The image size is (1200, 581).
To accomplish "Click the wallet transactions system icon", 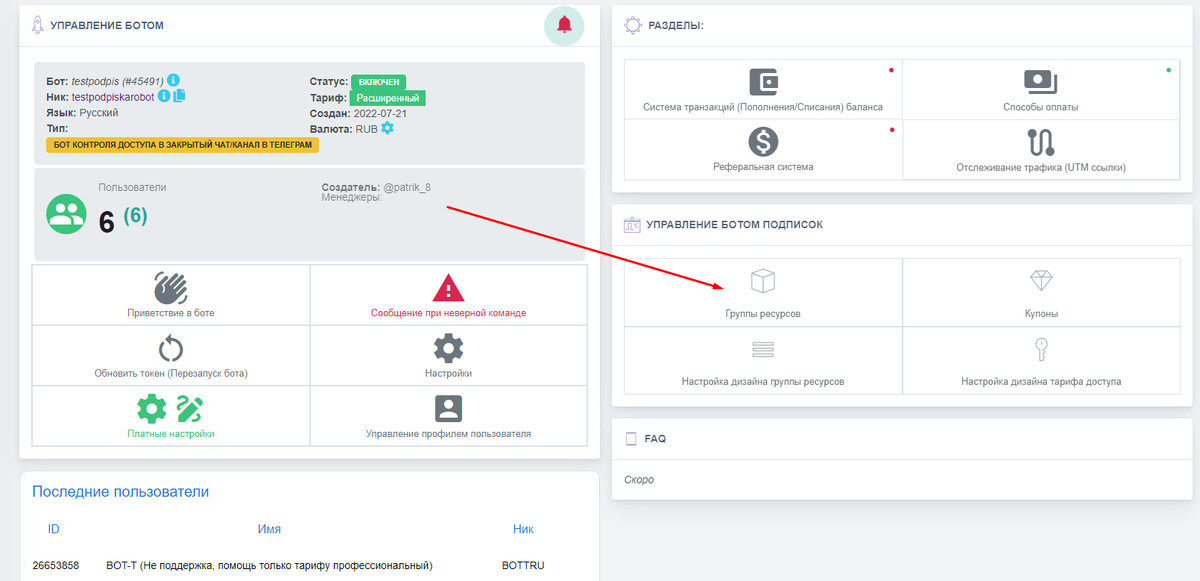I will click(x=763, y=82).
